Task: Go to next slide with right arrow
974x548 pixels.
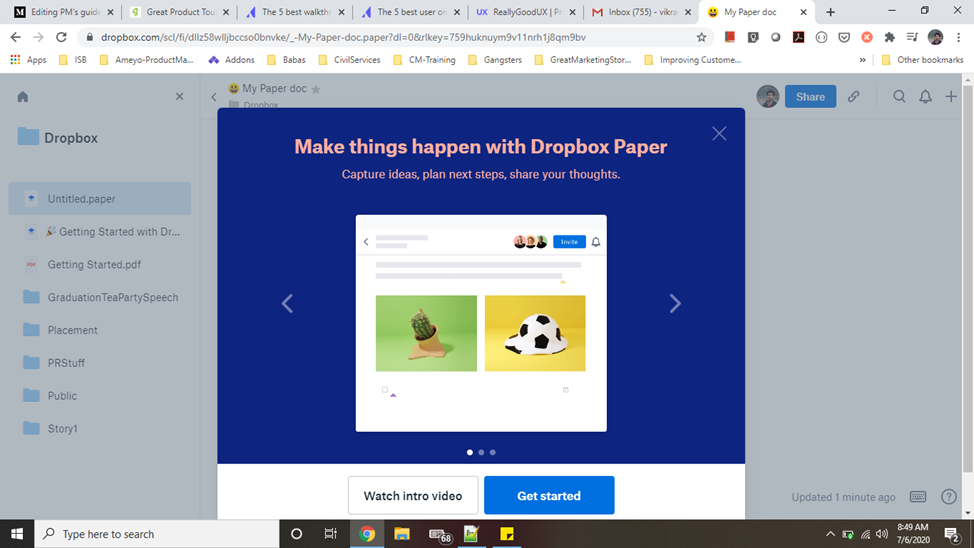Action: point(675,304)
